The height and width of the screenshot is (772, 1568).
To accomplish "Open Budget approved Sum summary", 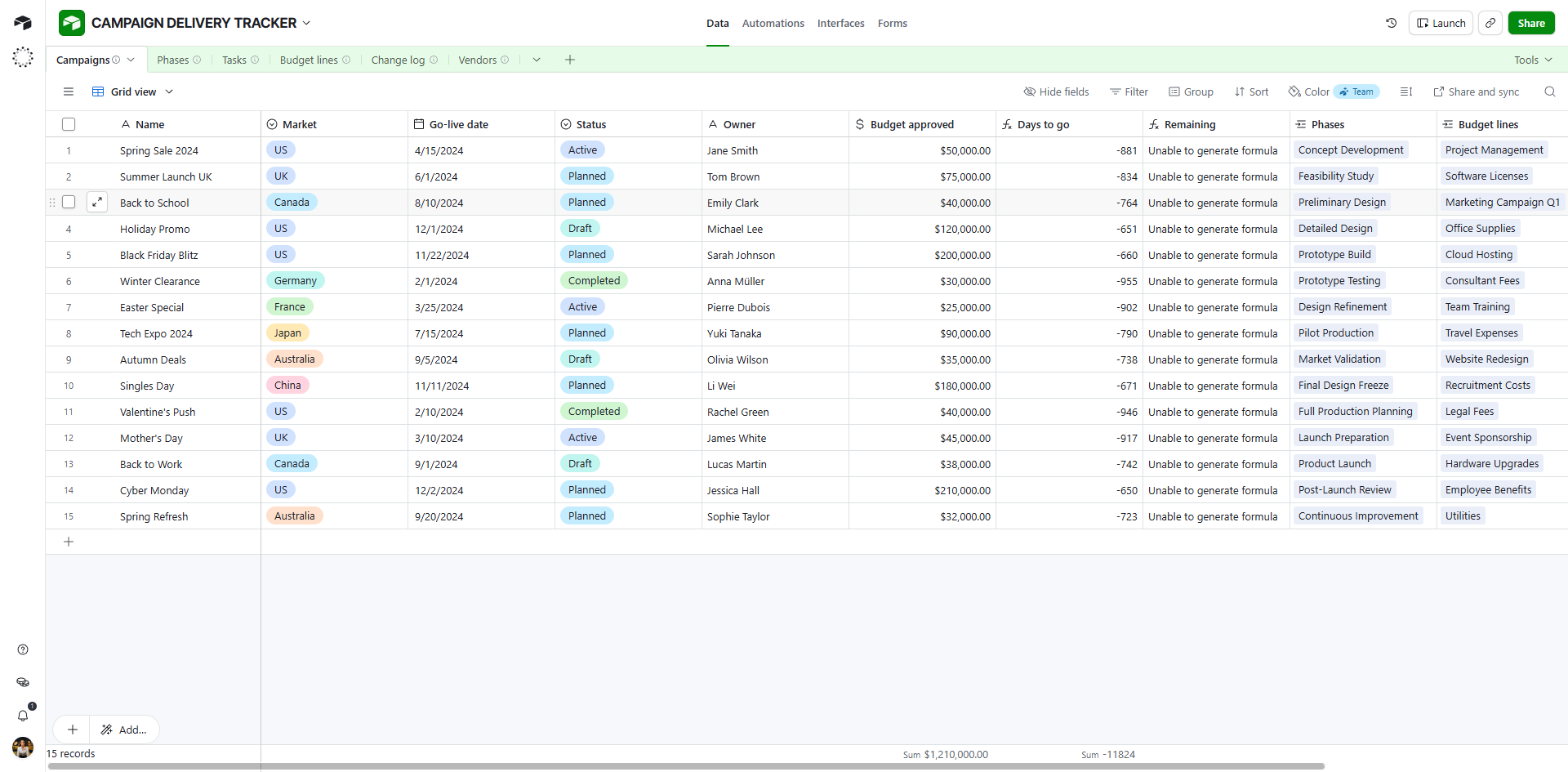I will 946,755.
